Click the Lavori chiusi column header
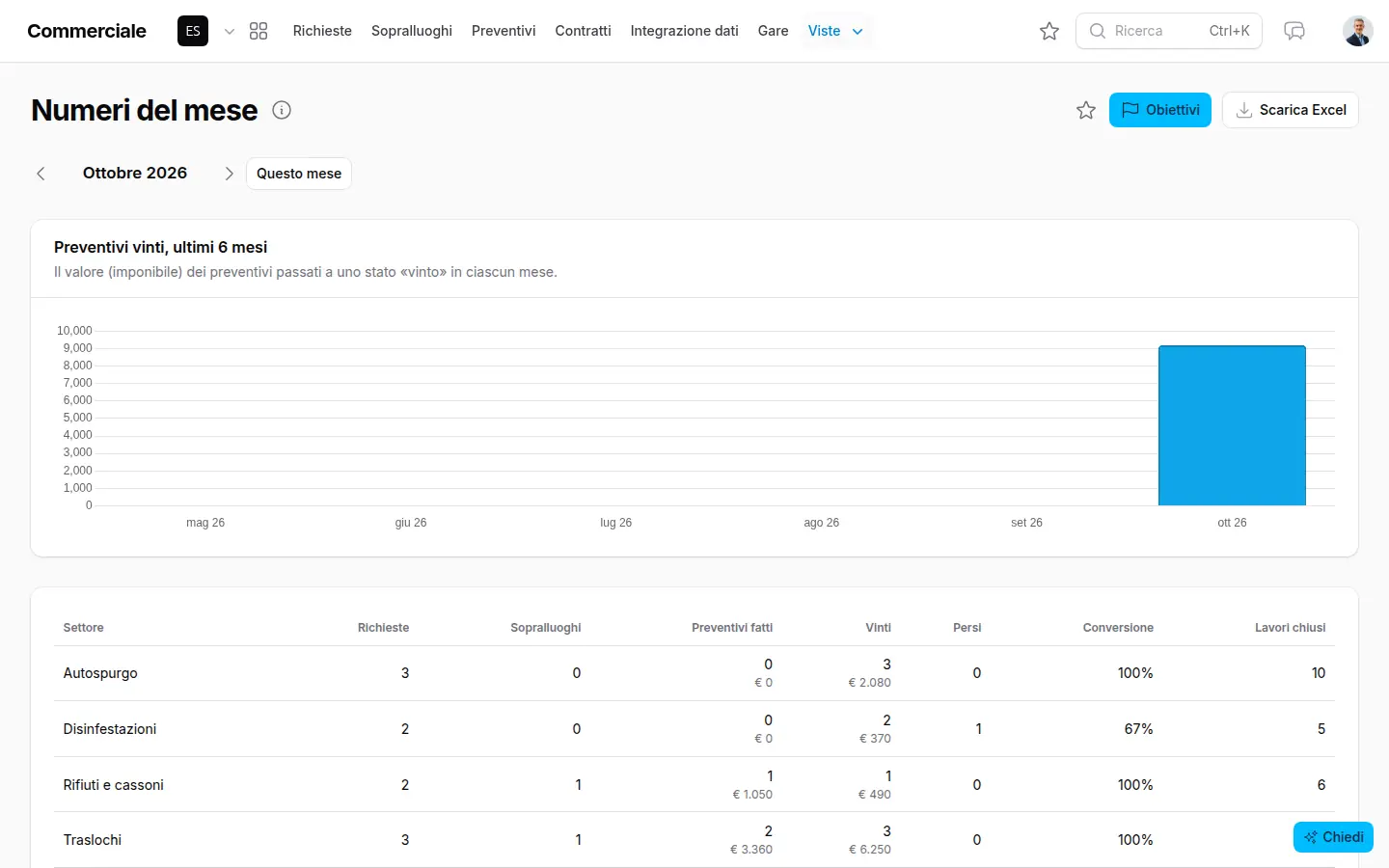Image resolution: width=1389 pixels, height=868 pixels. 1291,628
